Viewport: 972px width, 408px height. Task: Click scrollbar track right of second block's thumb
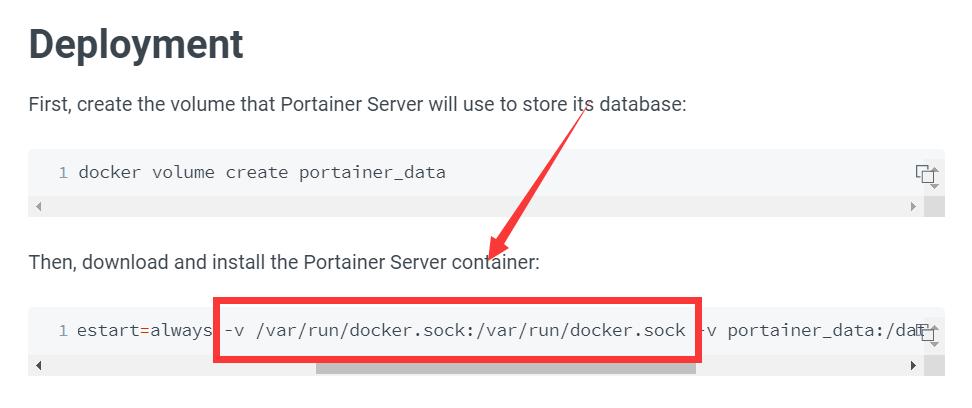[800, 366]
